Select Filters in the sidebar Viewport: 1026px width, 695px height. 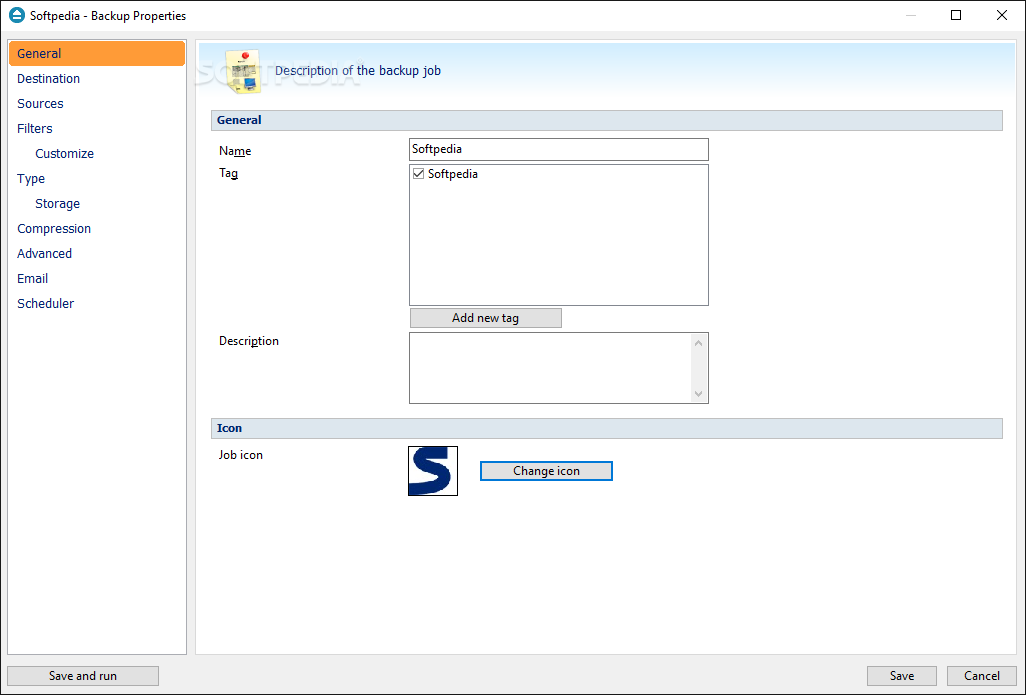[35, 128]
